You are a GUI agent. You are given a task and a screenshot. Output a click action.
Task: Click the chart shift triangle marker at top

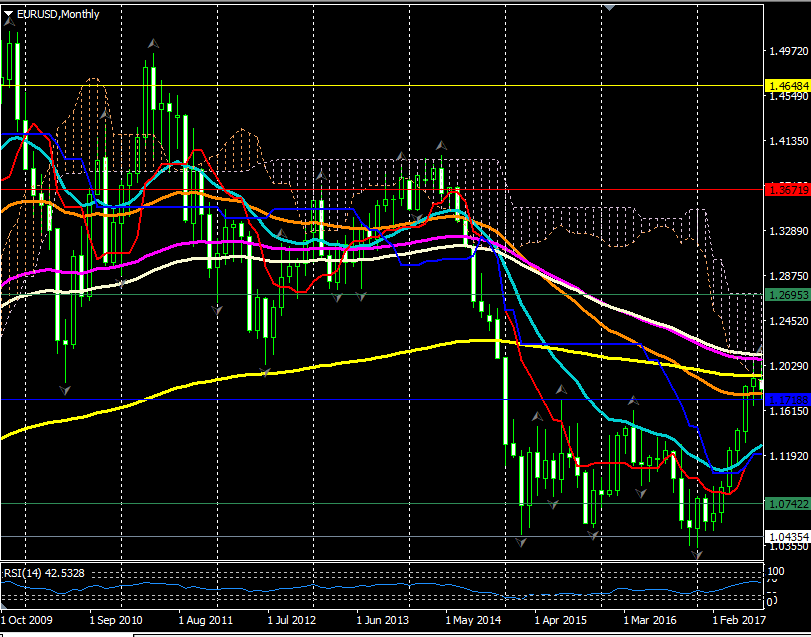point(607,7)
